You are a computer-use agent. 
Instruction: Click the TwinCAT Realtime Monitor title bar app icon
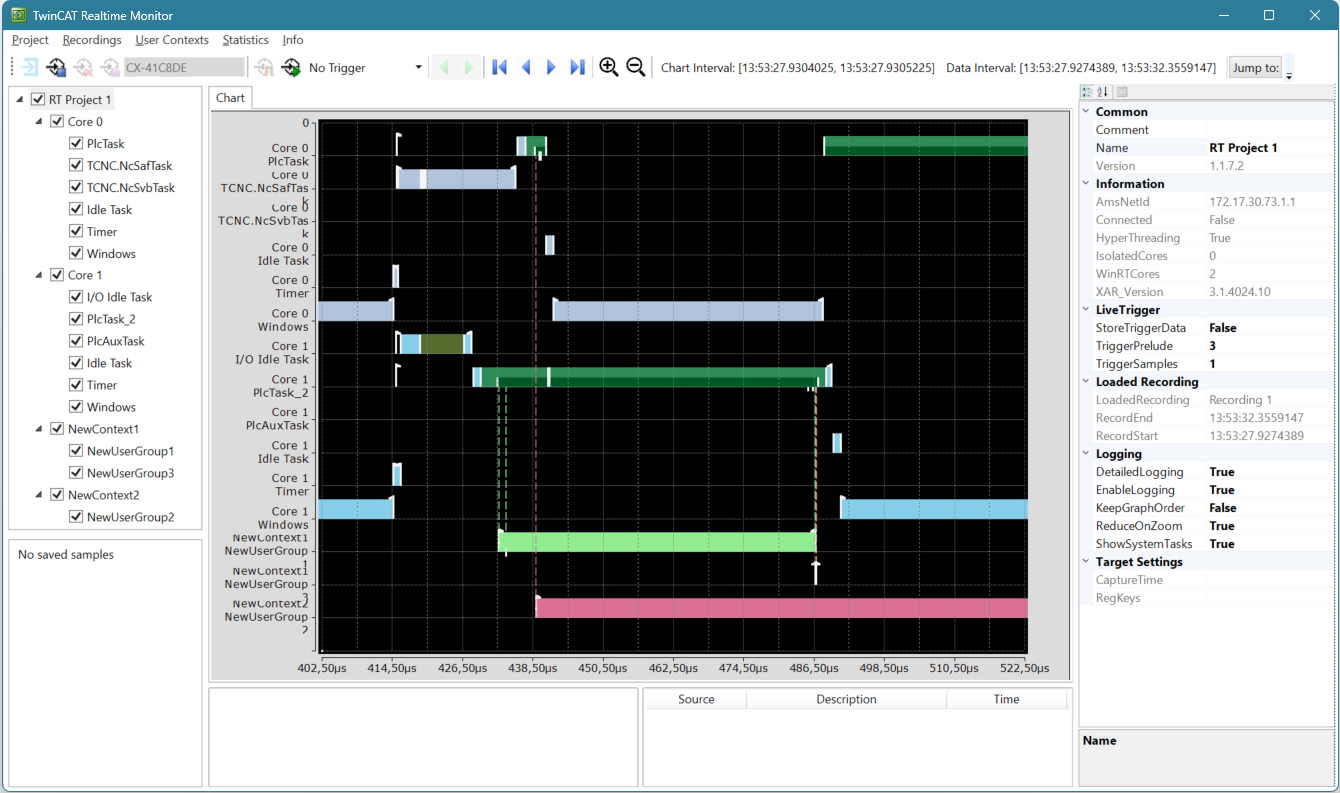coord(18,15)
